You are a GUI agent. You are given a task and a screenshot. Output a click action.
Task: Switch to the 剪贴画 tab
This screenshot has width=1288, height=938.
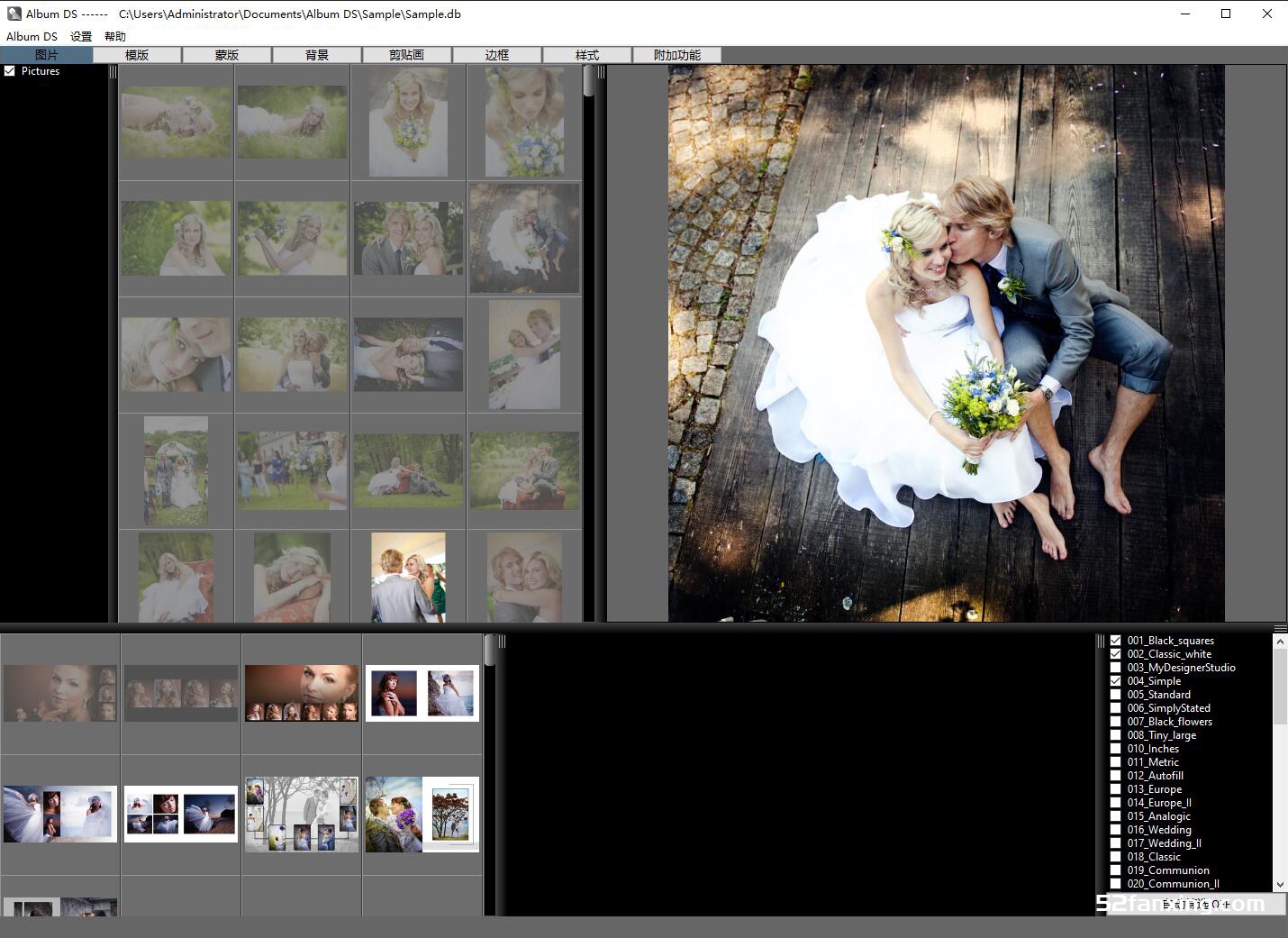(x=407, y=55)
